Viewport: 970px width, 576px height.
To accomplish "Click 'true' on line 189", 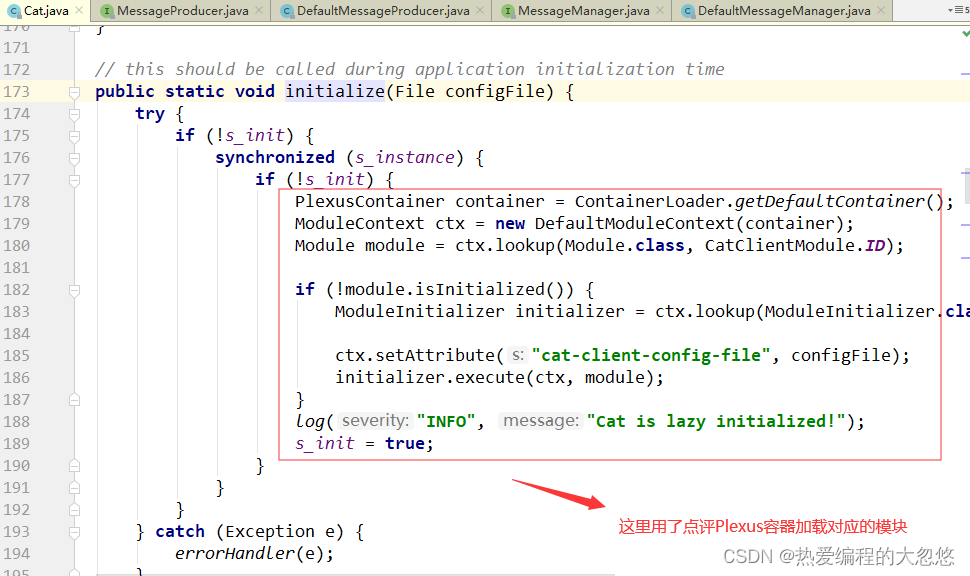I will tap(405, 444).
